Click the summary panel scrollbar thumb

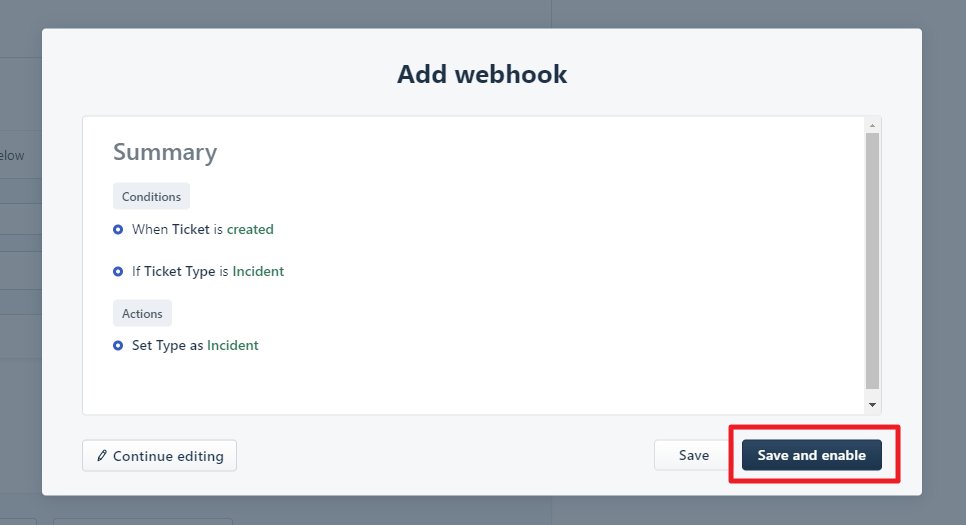872,260
